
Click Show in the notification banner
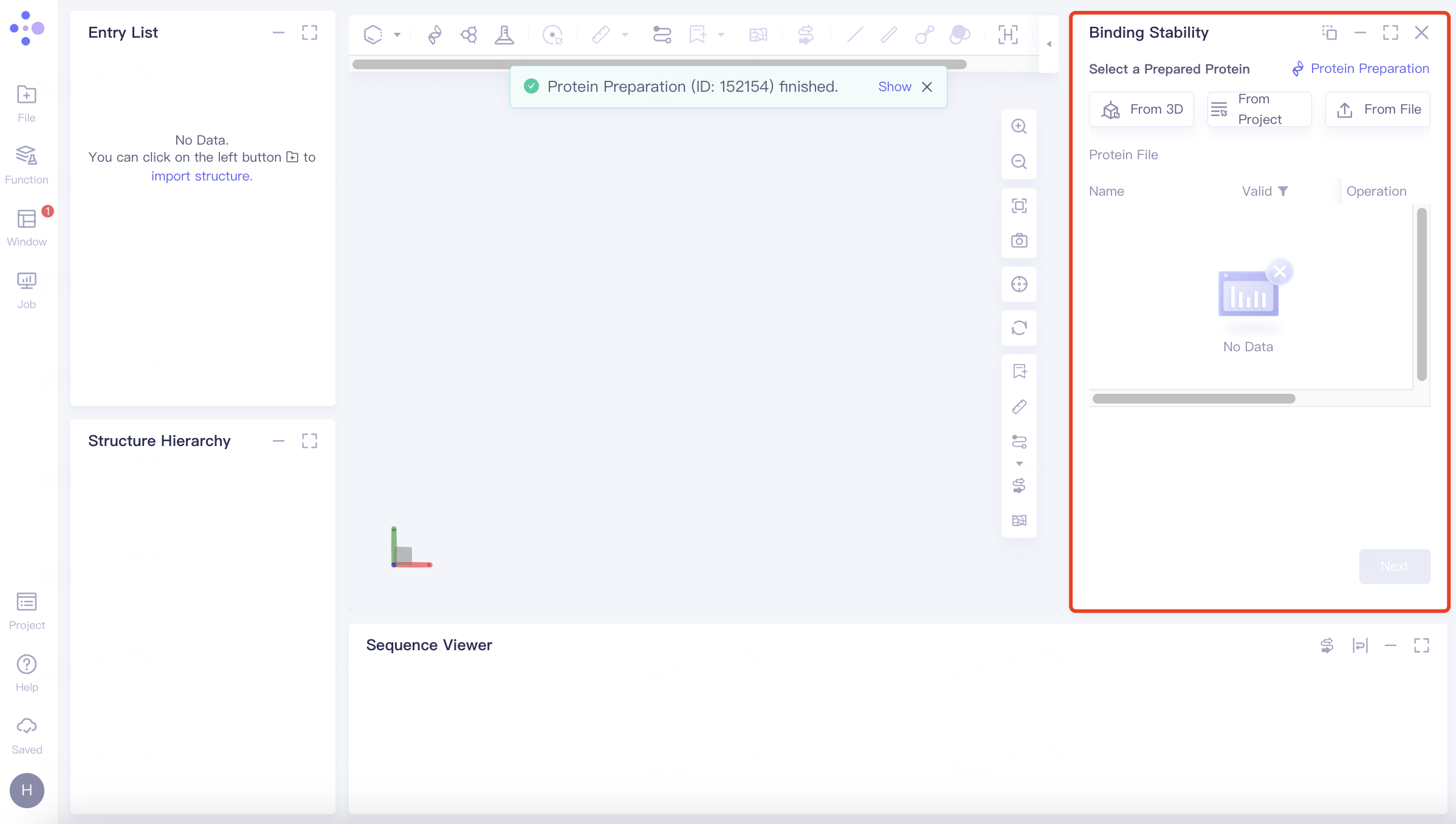(x=895, y=87)
